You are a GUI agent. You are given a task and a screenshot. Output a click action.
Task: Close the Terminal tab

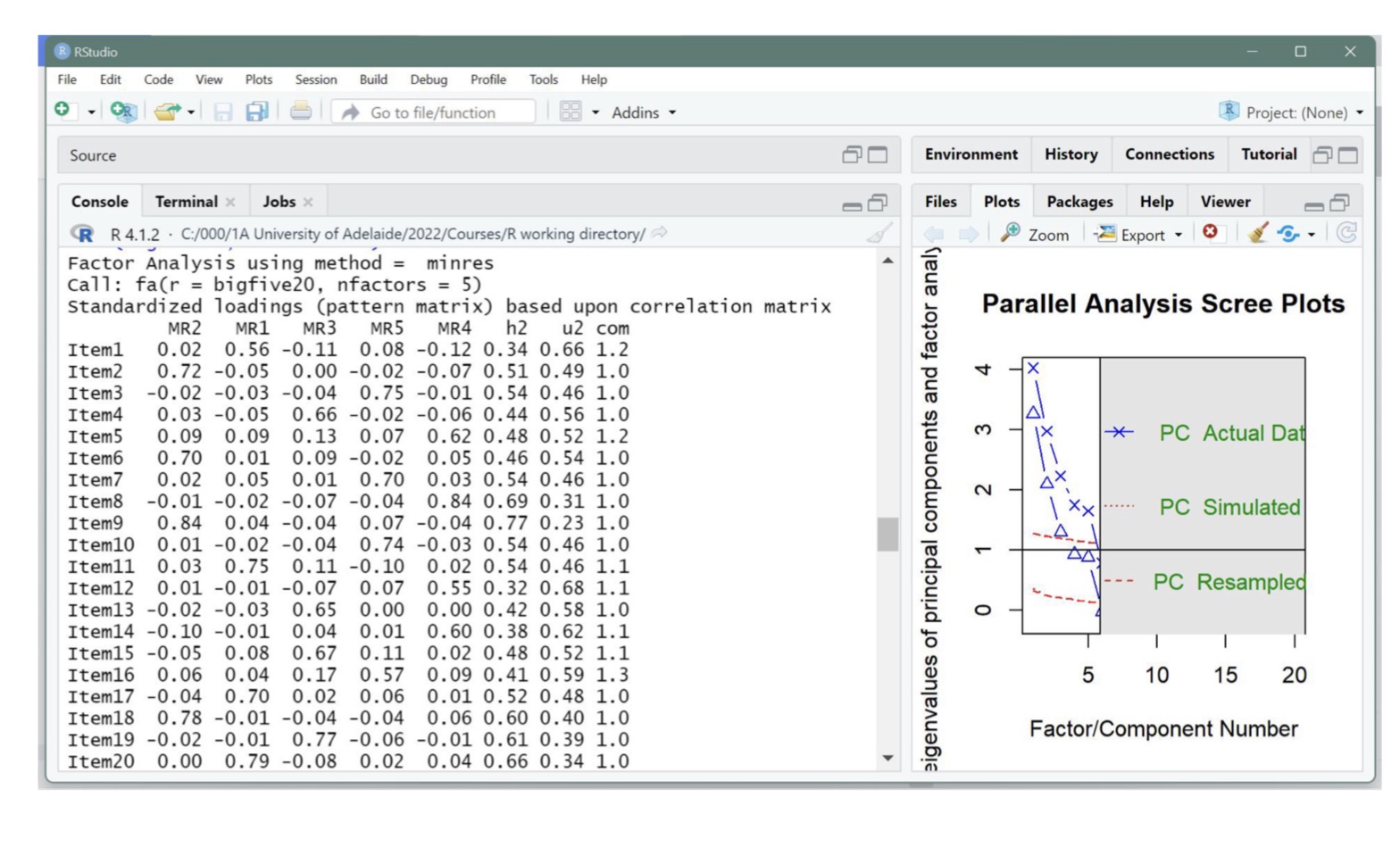(x=230, y=203)
